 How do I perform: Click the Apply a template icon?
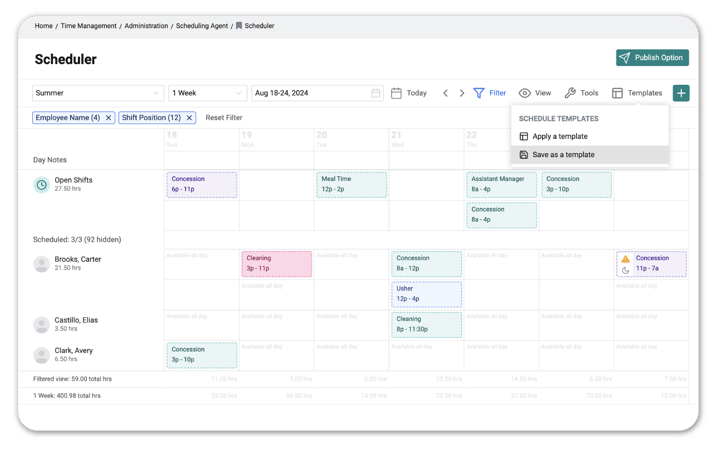click(x=524, y=137)
